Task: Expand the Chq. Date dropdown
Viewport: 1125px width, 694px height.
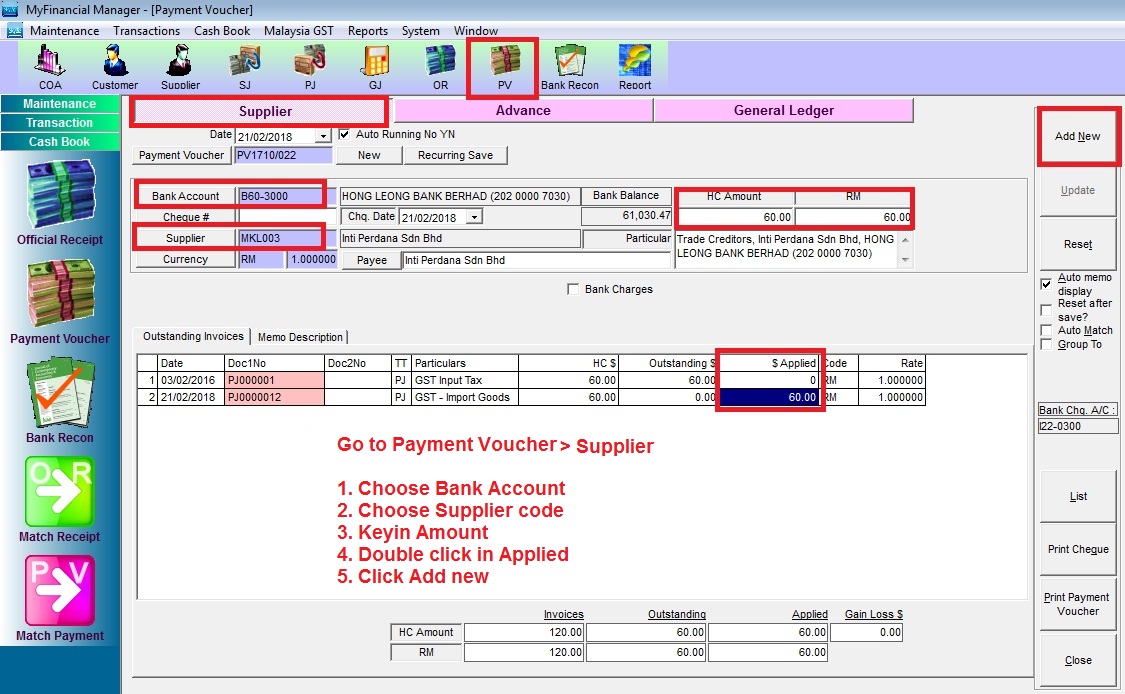Action: [x=474, y=217]
